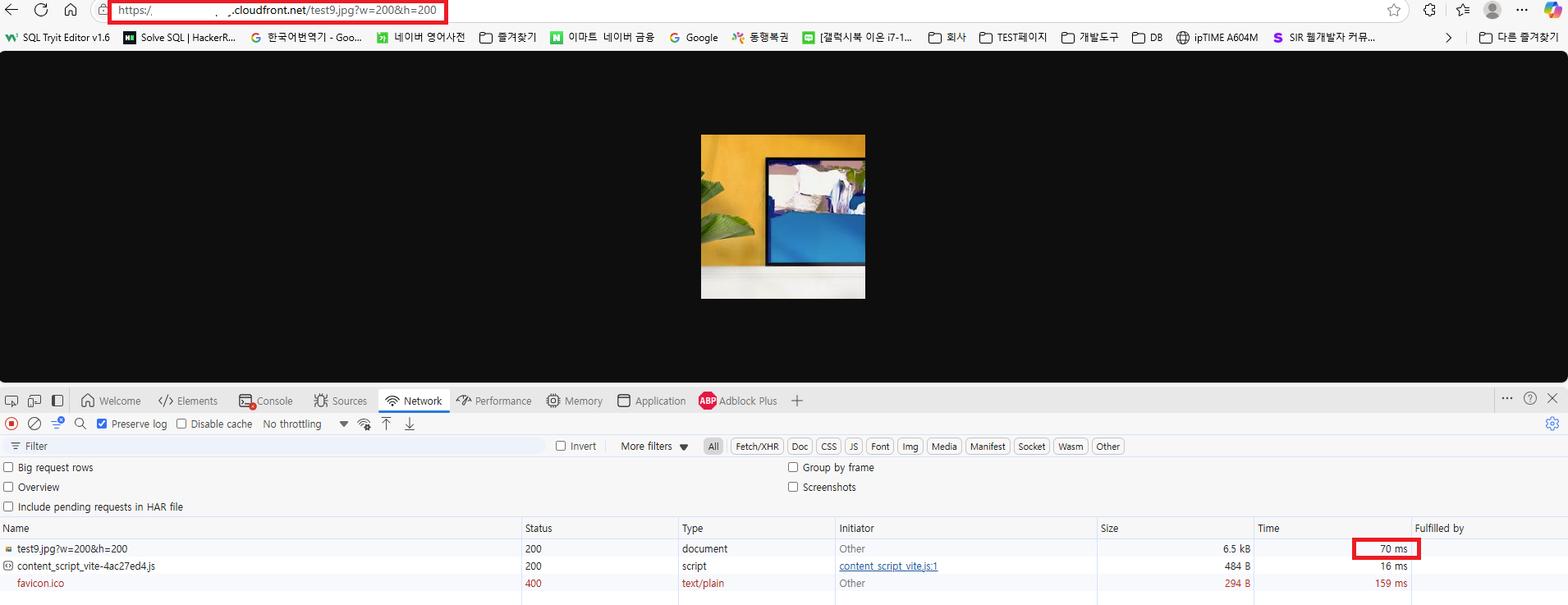Enable Big request rows checkbox
The height and width of the screenshot is (605, 1568).
coord(8,467)
